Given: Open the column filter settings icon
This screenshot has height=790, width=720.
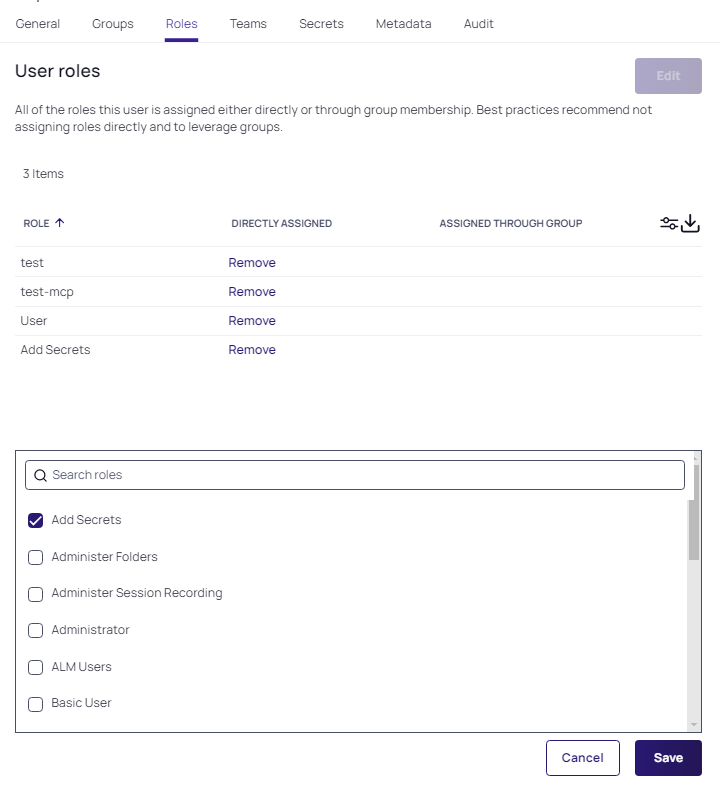Looking at the screenshot, I should [x=669, y=223].
